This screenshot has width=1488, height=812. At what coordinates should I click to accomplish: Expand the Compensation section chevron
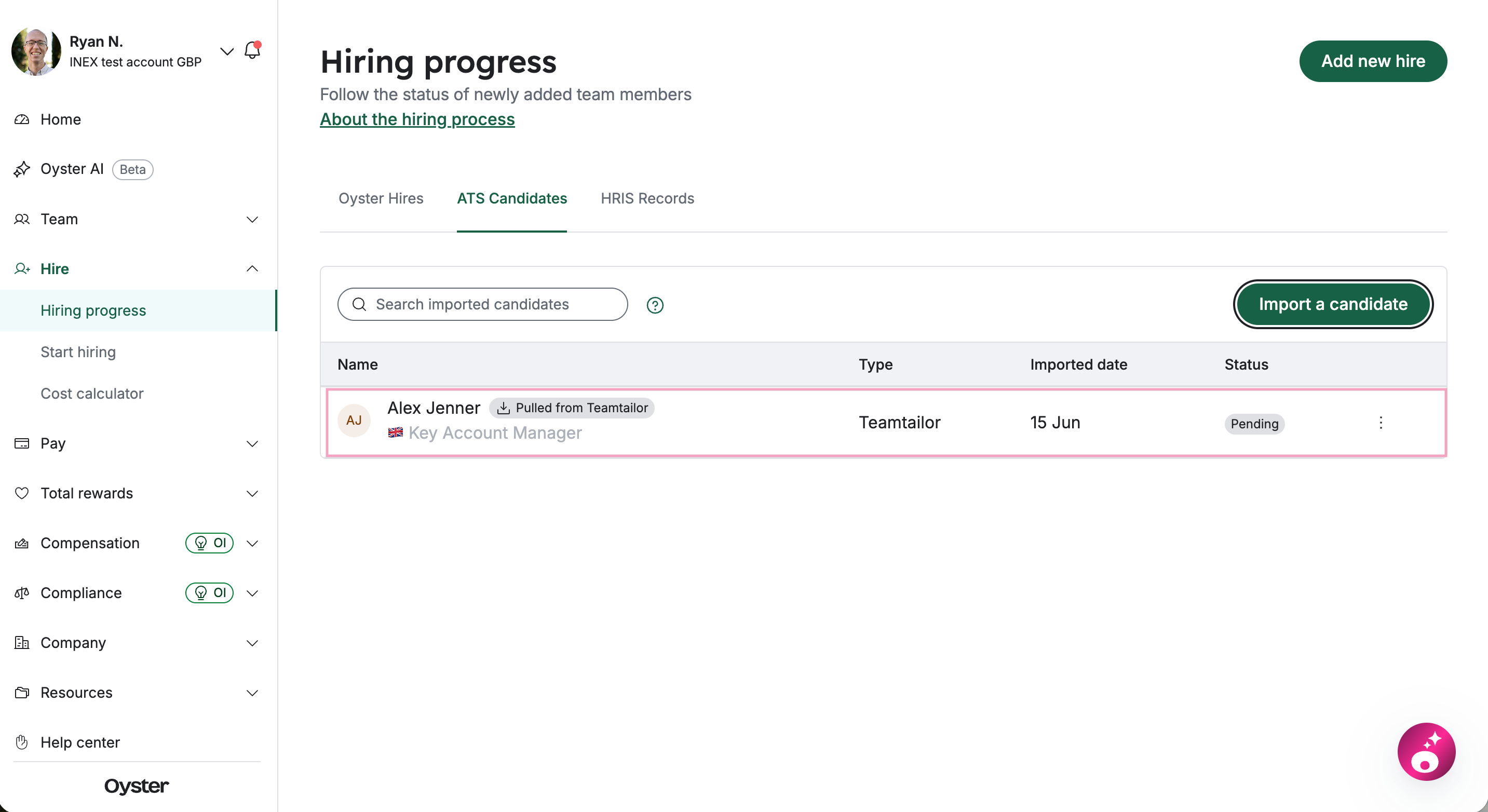coord(252,544)
